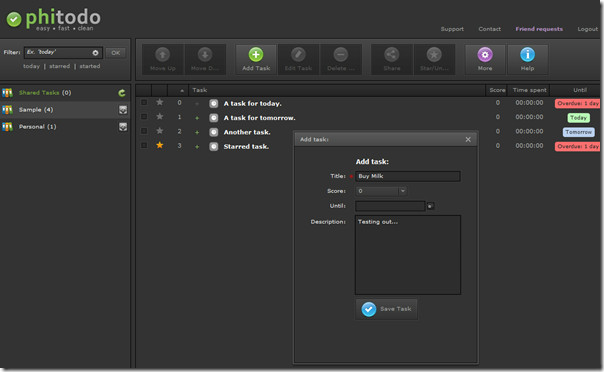Apply the 'today' quick filter
Viewport: 604px width, 372px height.
pos(31,66)
